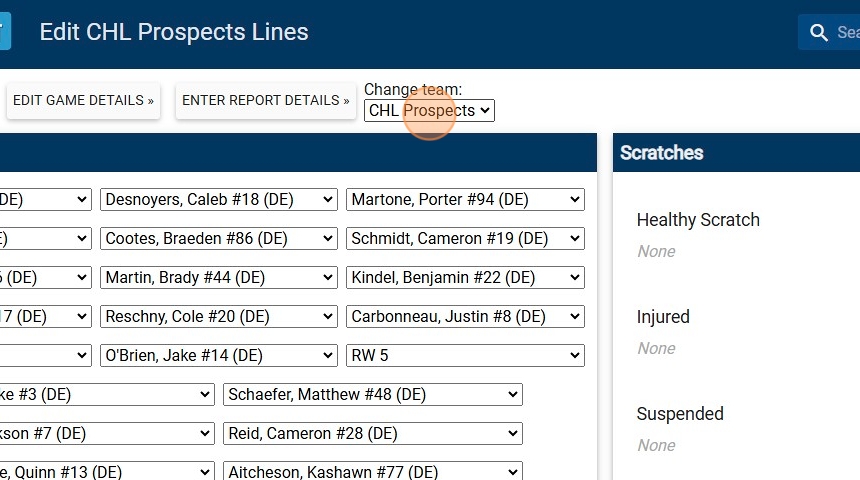Viewport: 860px width, 480px height.
Task: Click the search magnifier icon
Action: click(819, 33)
